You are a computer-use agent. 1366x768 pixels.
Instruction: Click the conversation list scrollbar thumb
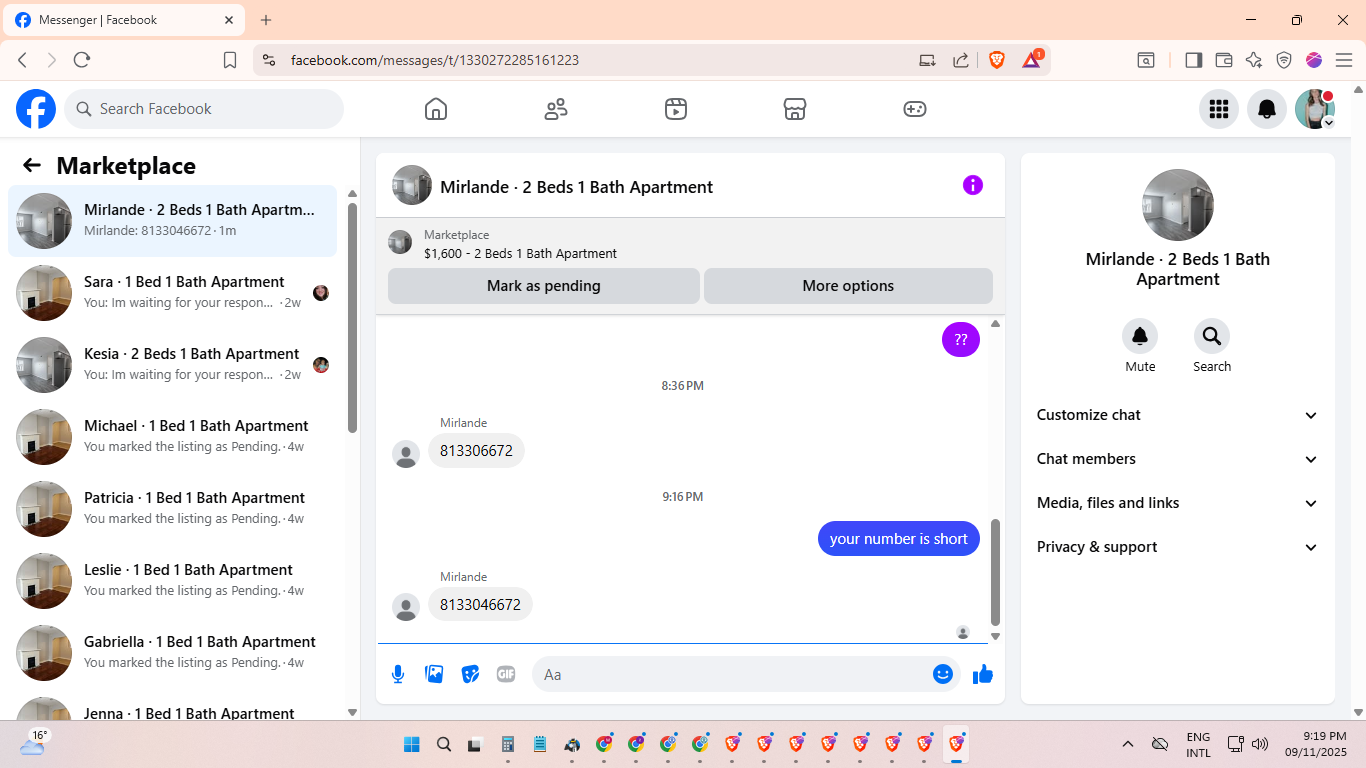[352, 318]
